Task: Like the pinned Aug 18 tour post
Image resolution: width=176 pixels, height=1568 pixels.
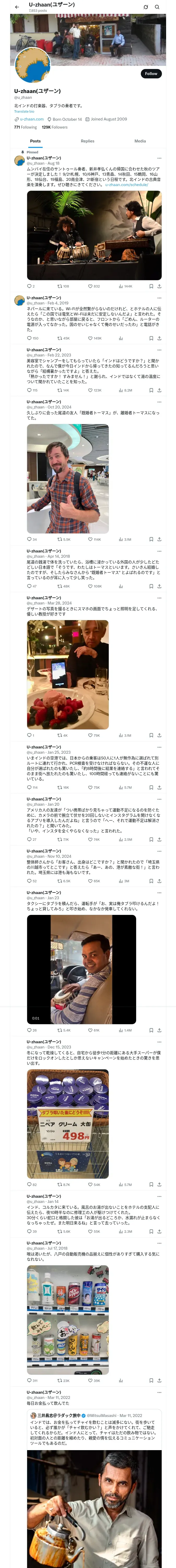Action: pos(90,286)
